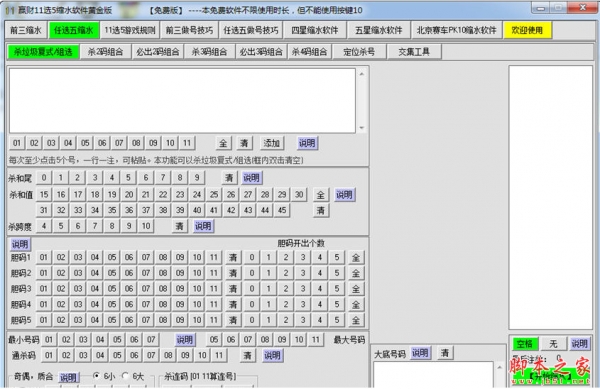Clear 杀和尾 with its 清 button
The height and width of the screenshot is (389, 600).
(x=229, y=178)
